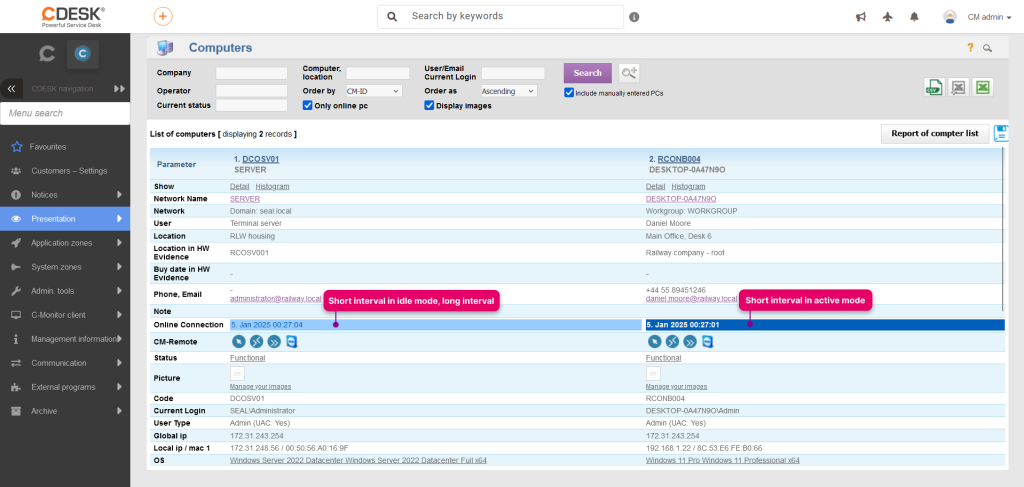Screen dimensions: 1024x487
Task: Click the yellow question mark help icon
Action: point(970,48)
